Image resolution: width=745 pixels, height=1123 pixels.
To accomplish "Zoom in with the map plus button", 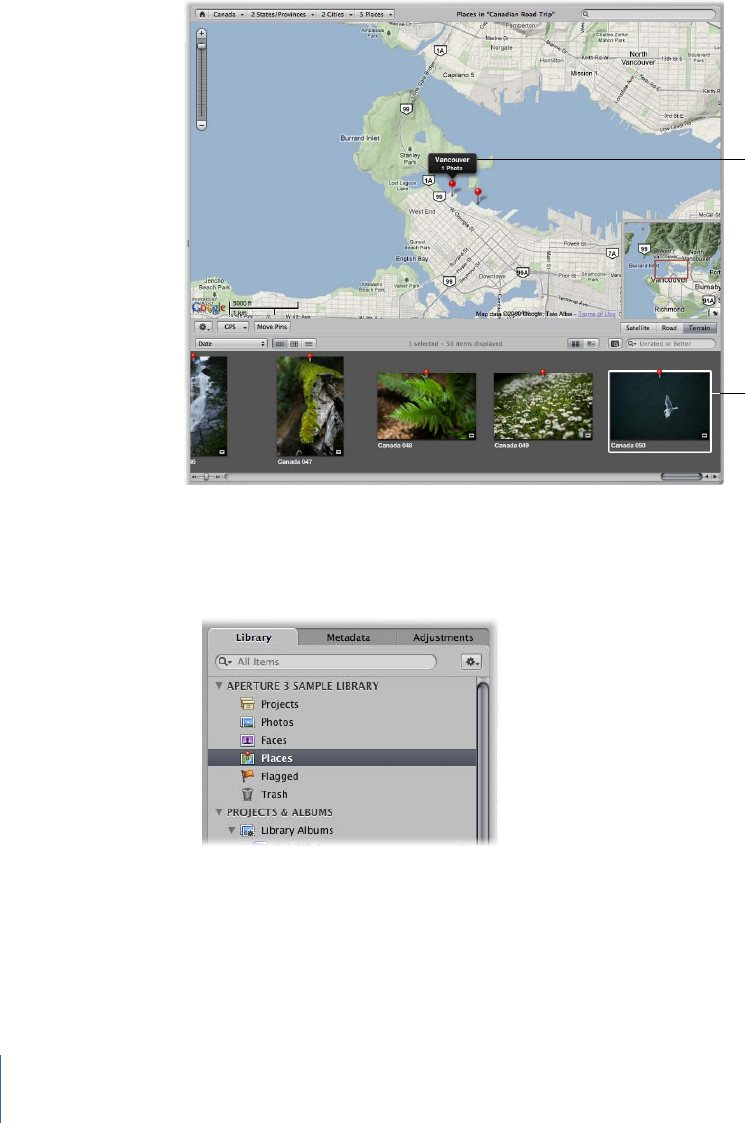I will 201,33.
